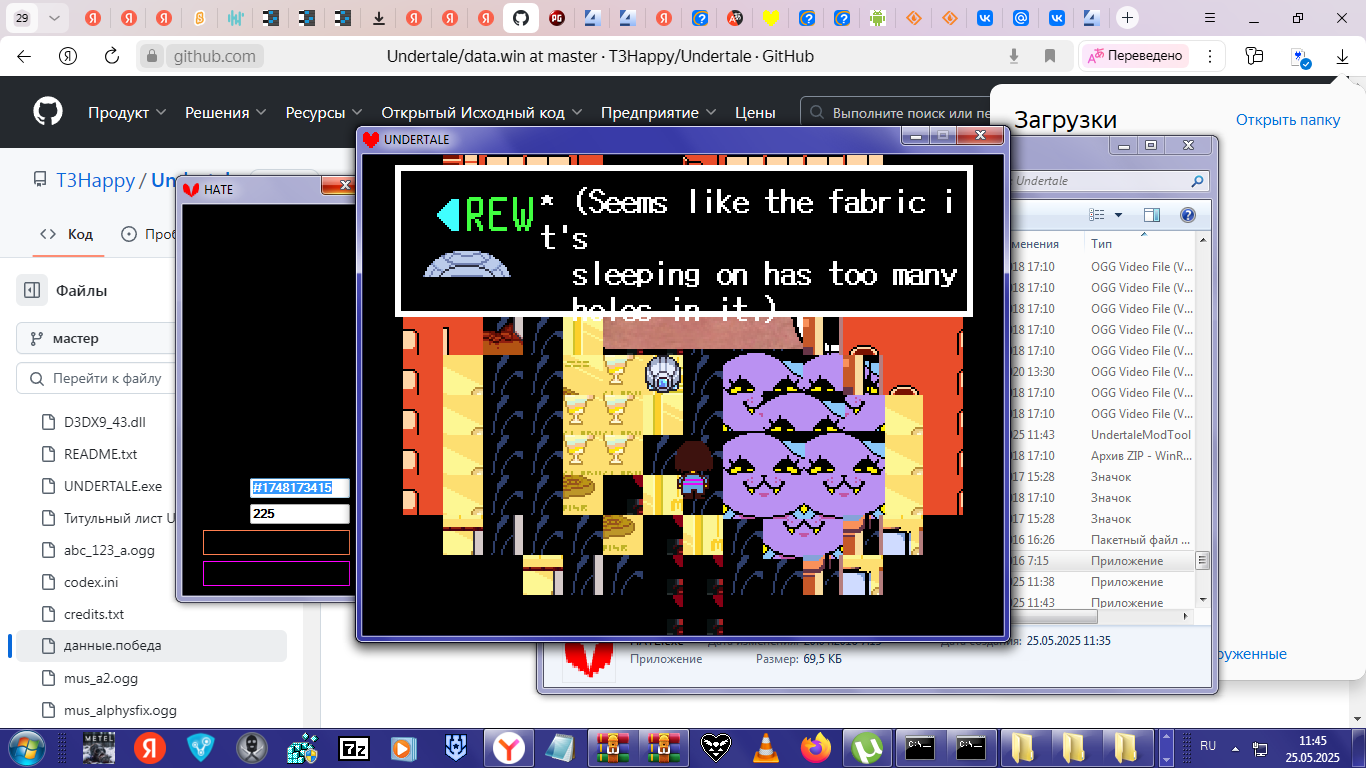This screenshot has width=1366, height=768.
Task: Expand the tab list chevron
Action: tap(54, 18)
